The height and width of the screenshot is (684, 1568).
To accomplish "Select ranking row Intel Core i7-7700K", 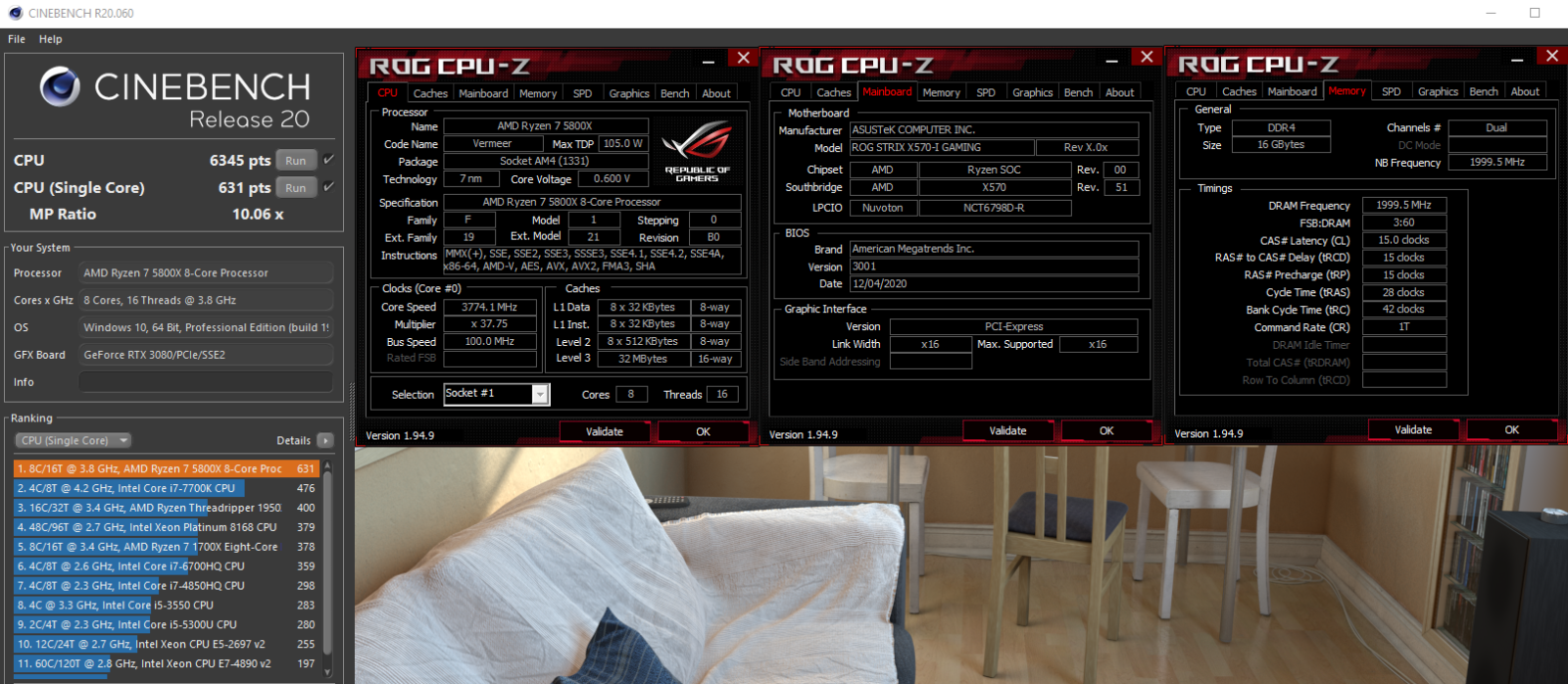I will pyautogui.click(x=167, y=488).
